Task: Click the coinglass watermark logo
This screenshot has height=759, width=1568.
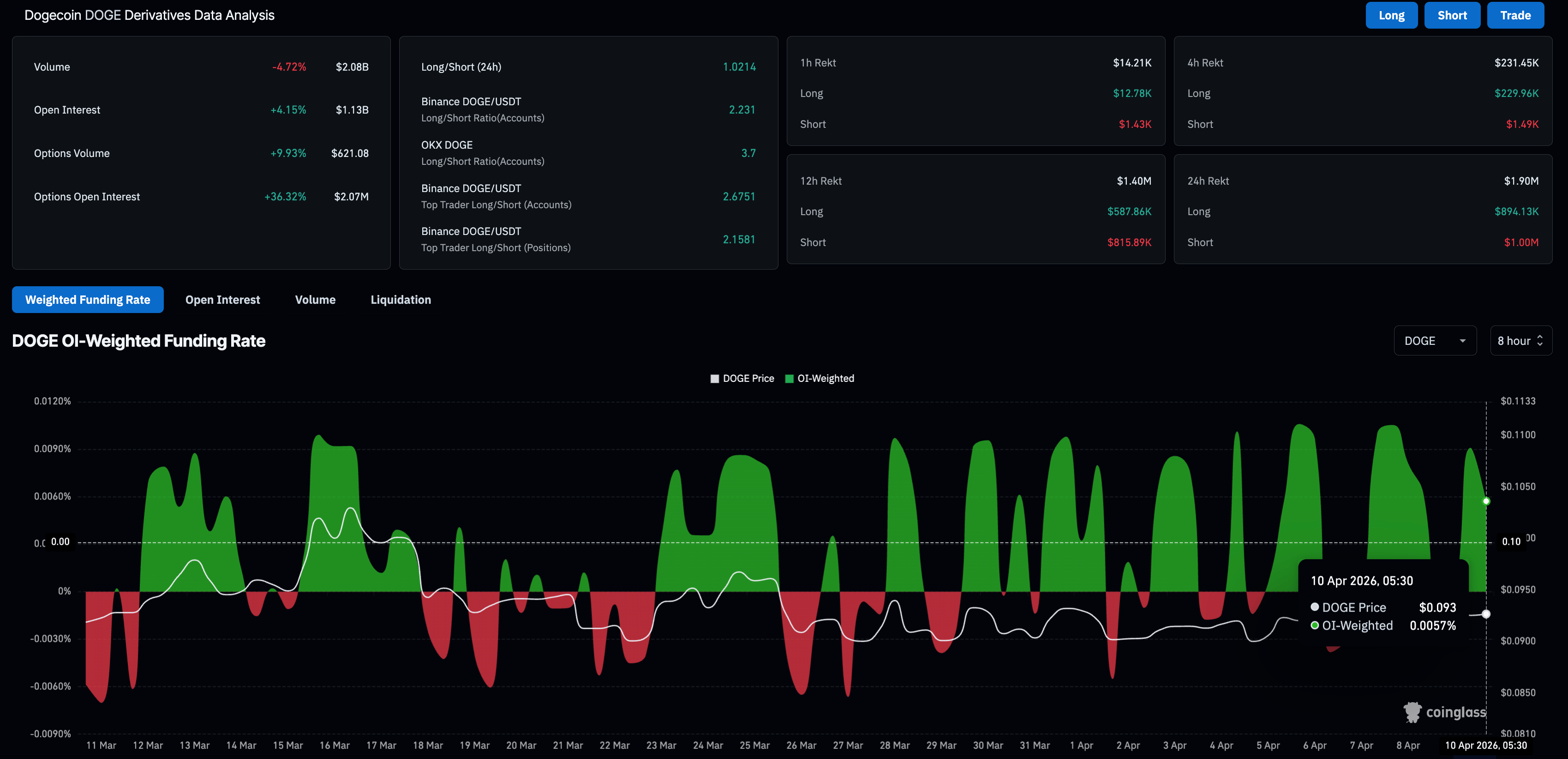Action: pyautogui.click(x=1444, y=712)
